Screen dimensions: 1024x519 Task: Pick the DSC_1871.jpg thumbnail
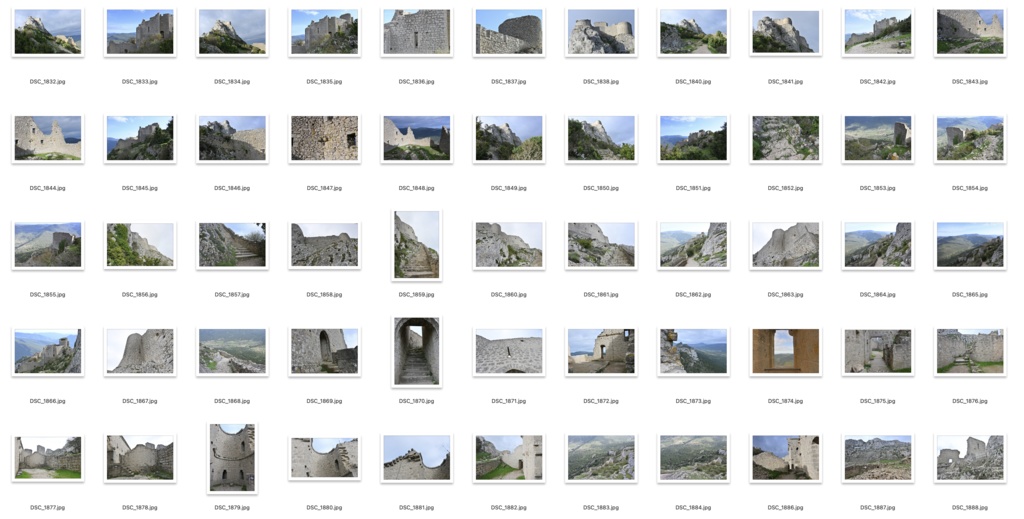509,351
